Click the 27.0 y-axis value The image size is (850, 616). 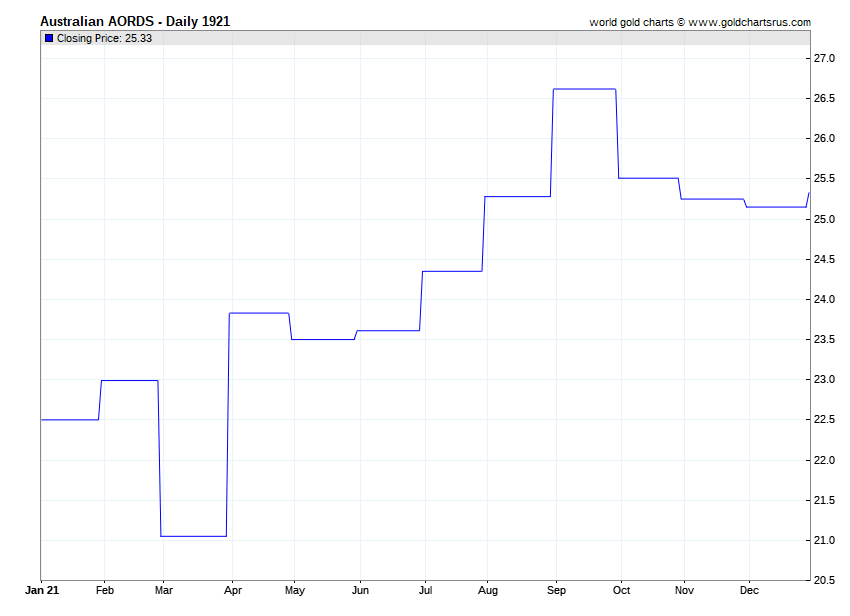[x=824, y=58]
